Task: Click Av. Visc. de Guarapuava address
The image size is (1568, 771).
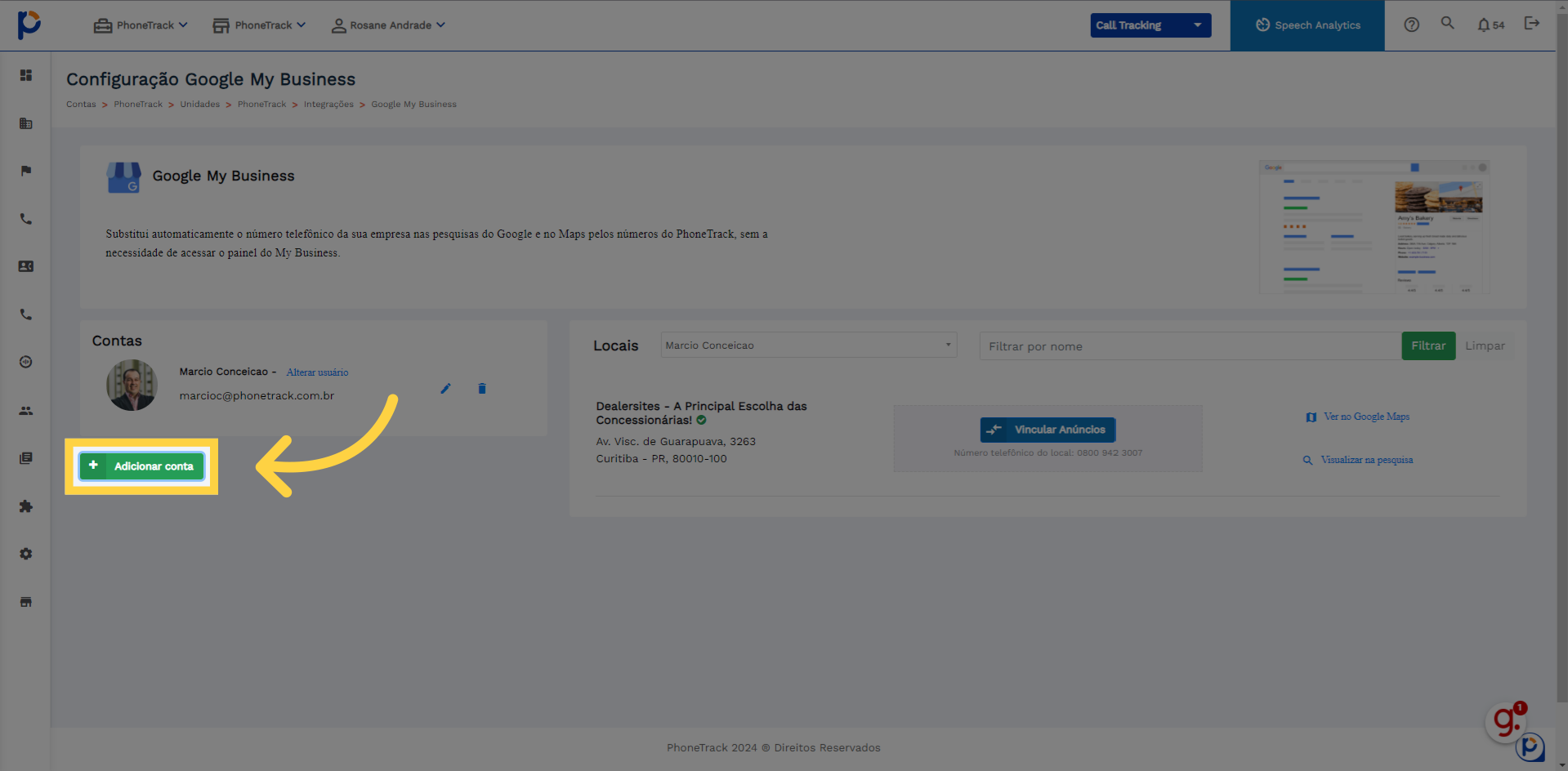Action: (676, 442)
